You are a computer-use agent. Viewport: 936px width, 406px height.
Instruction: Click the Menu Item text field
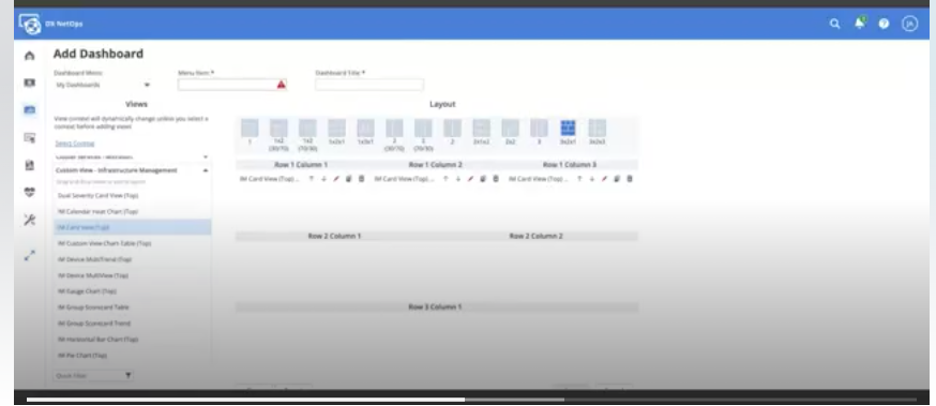click(226, 85)
